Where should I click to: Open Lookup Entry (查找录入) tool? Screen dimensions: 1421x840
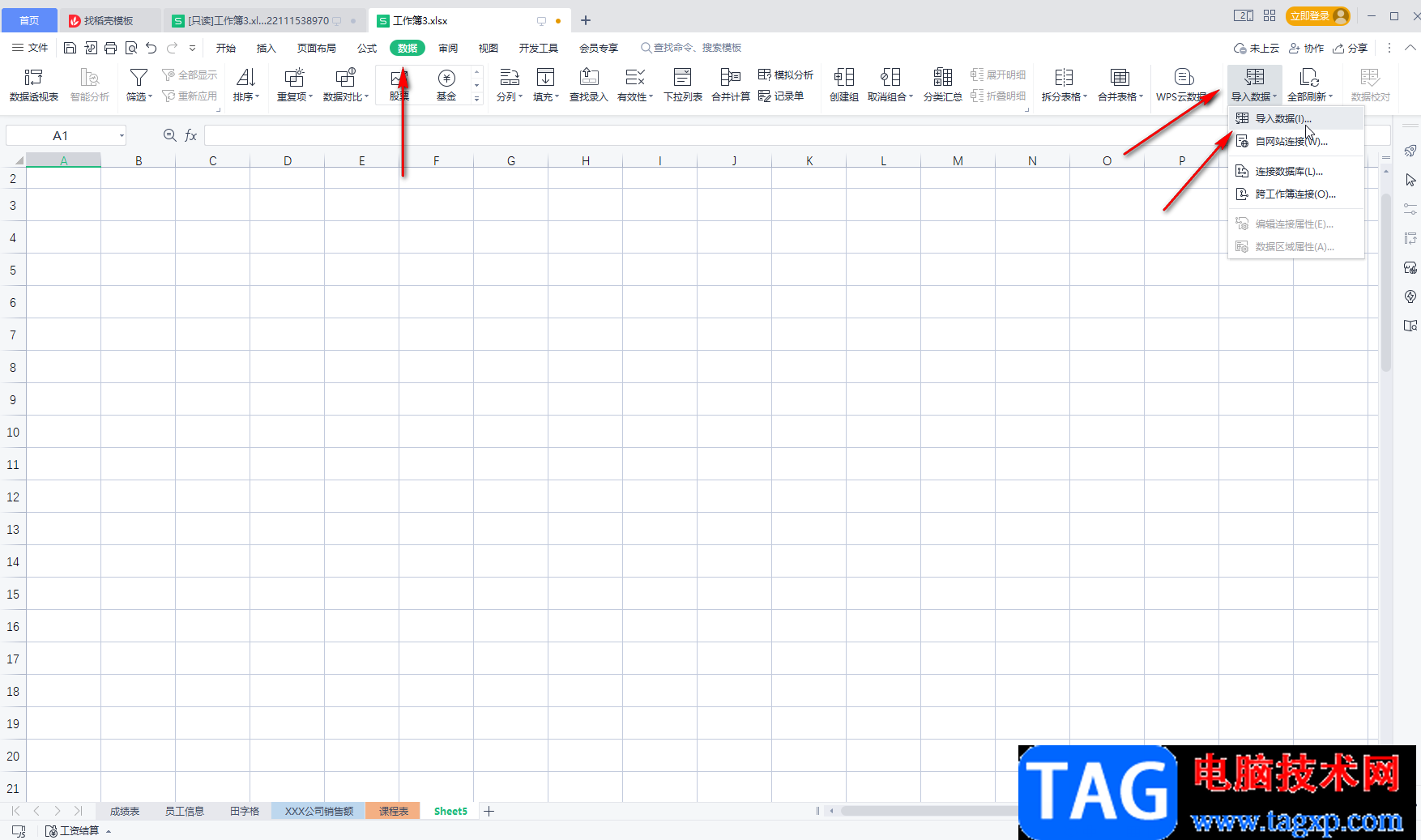[589, 85]
